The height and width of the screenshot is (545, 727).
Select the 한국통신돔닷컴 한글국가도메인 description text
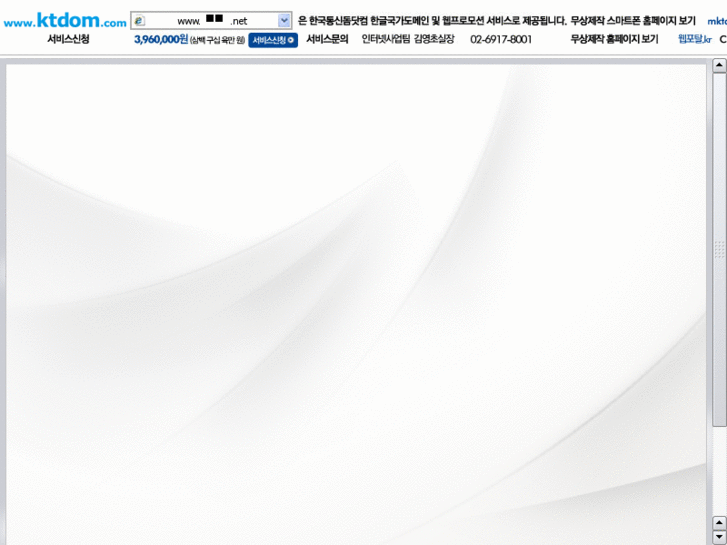[433, 21]
